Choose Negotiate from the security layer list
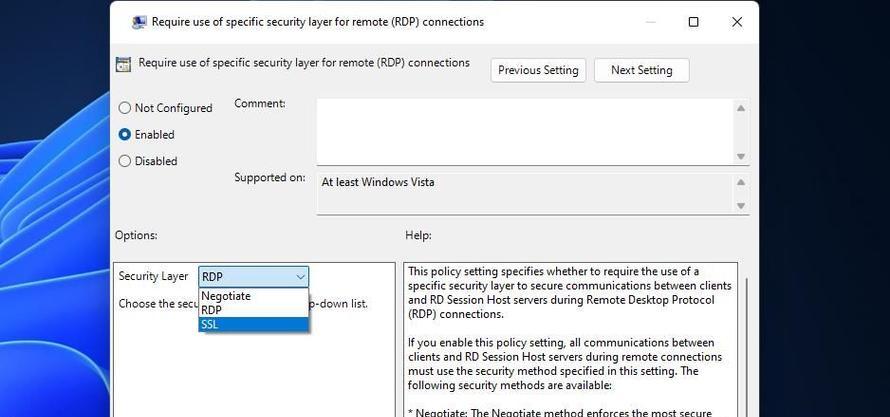The width and height of the screenshot is (890, 417). point(226,296)
